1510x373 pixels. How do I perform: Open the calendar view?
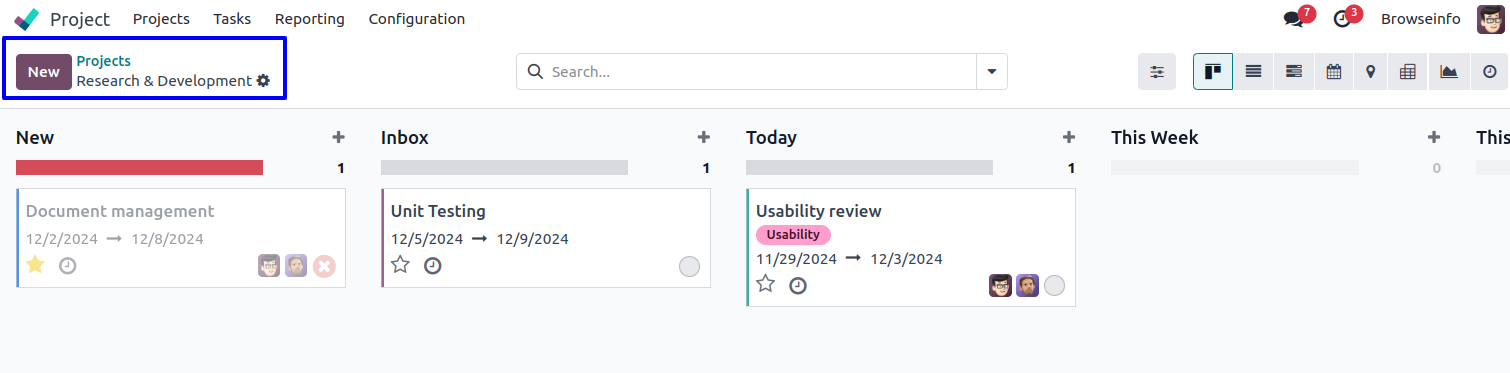click(x=1333, y=72)
